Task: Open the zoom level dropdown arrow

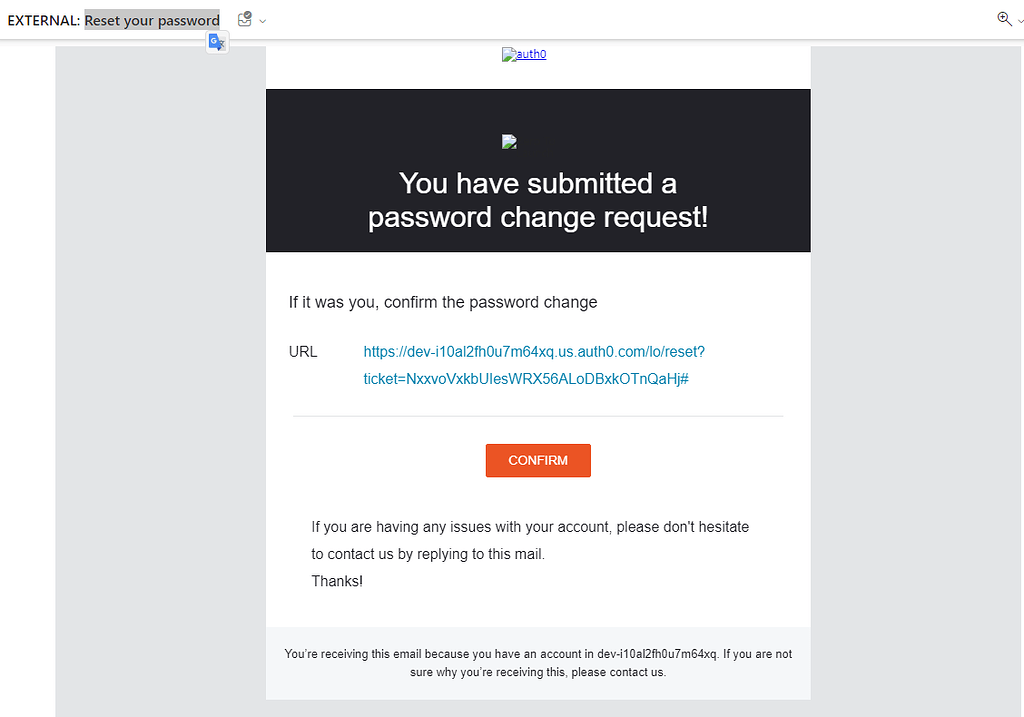Action: coord(1020,20)
